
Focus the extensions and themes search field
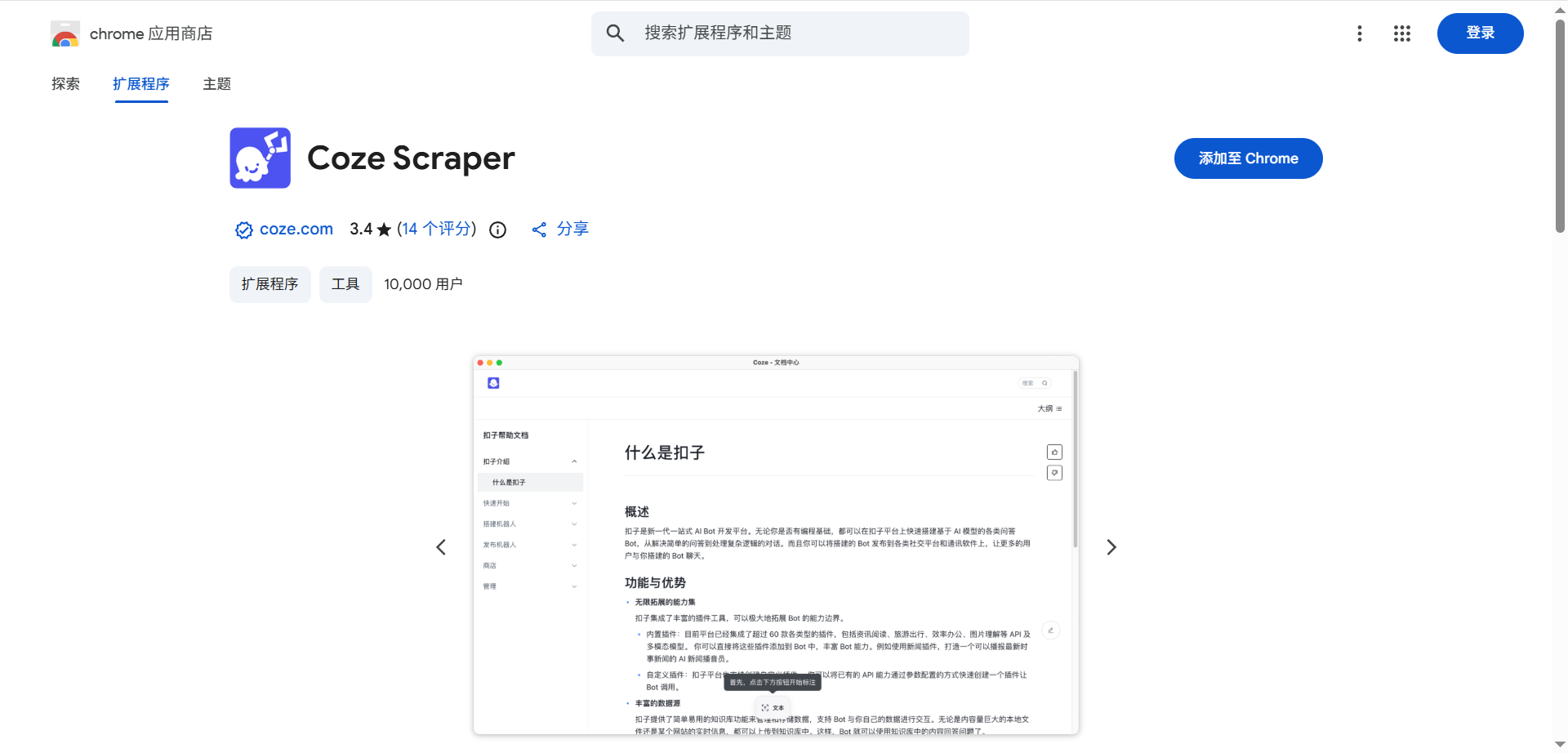point(780,33)
